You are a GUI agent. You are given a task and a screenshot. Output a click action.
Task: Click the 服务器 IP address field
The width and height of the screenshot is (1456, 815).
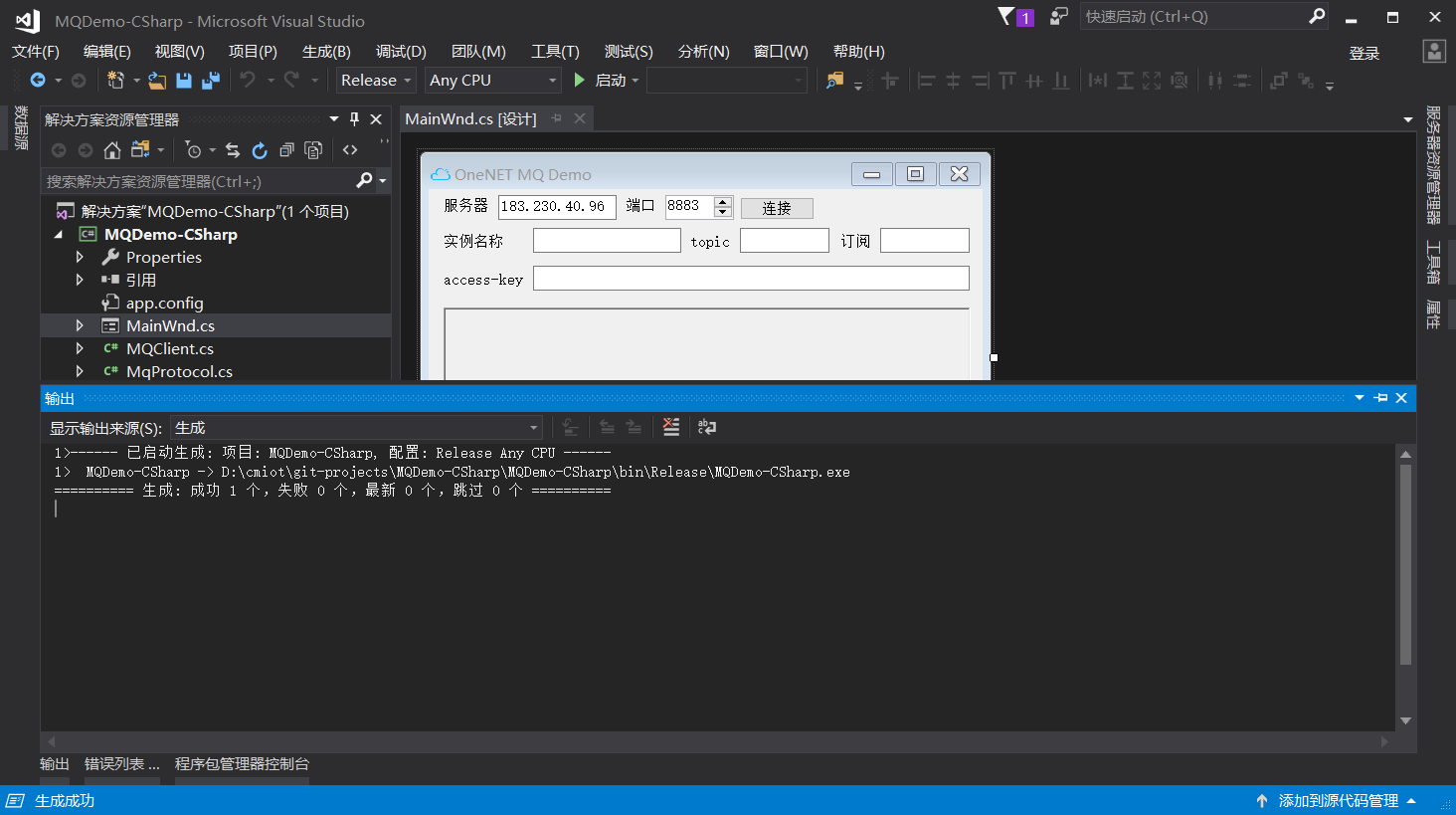(x=557, y=207)
